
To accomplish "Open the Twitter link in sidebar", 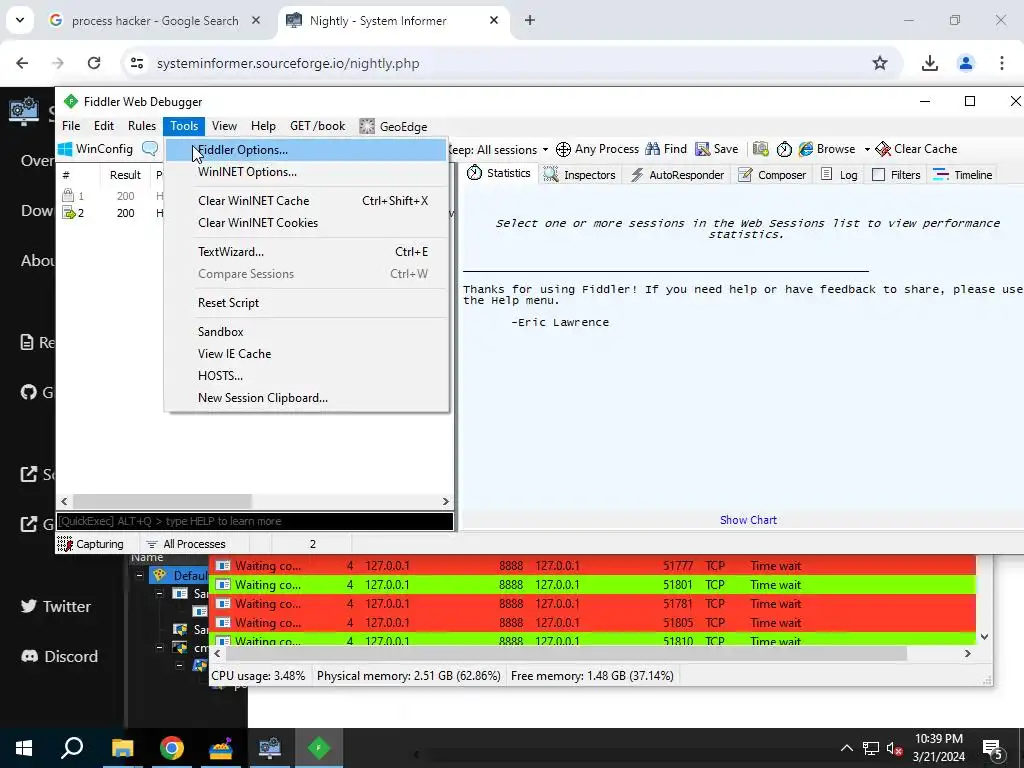I will (x=56, y=606).
